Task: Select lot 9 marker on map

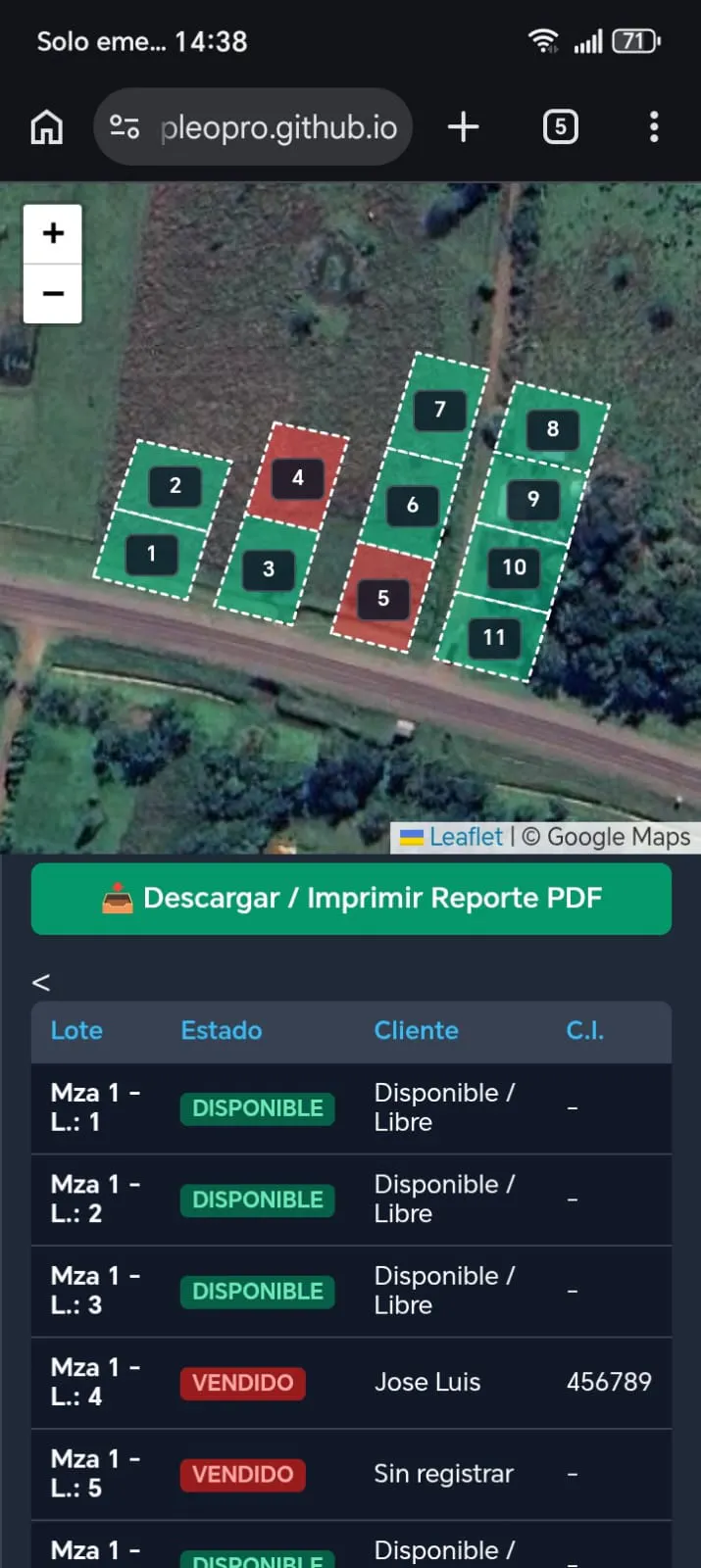Action: coord(533,499)
